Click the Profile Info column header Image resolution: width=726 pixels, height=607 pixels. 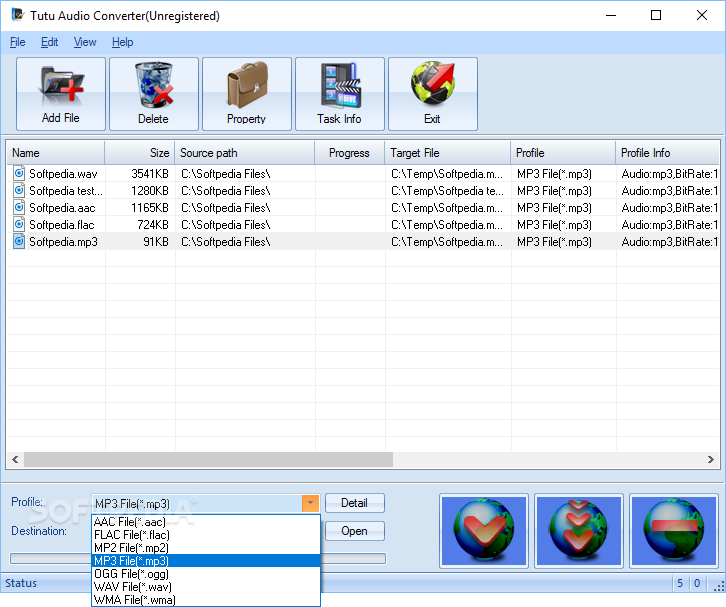pyautogui.click(x=667, y=153)
